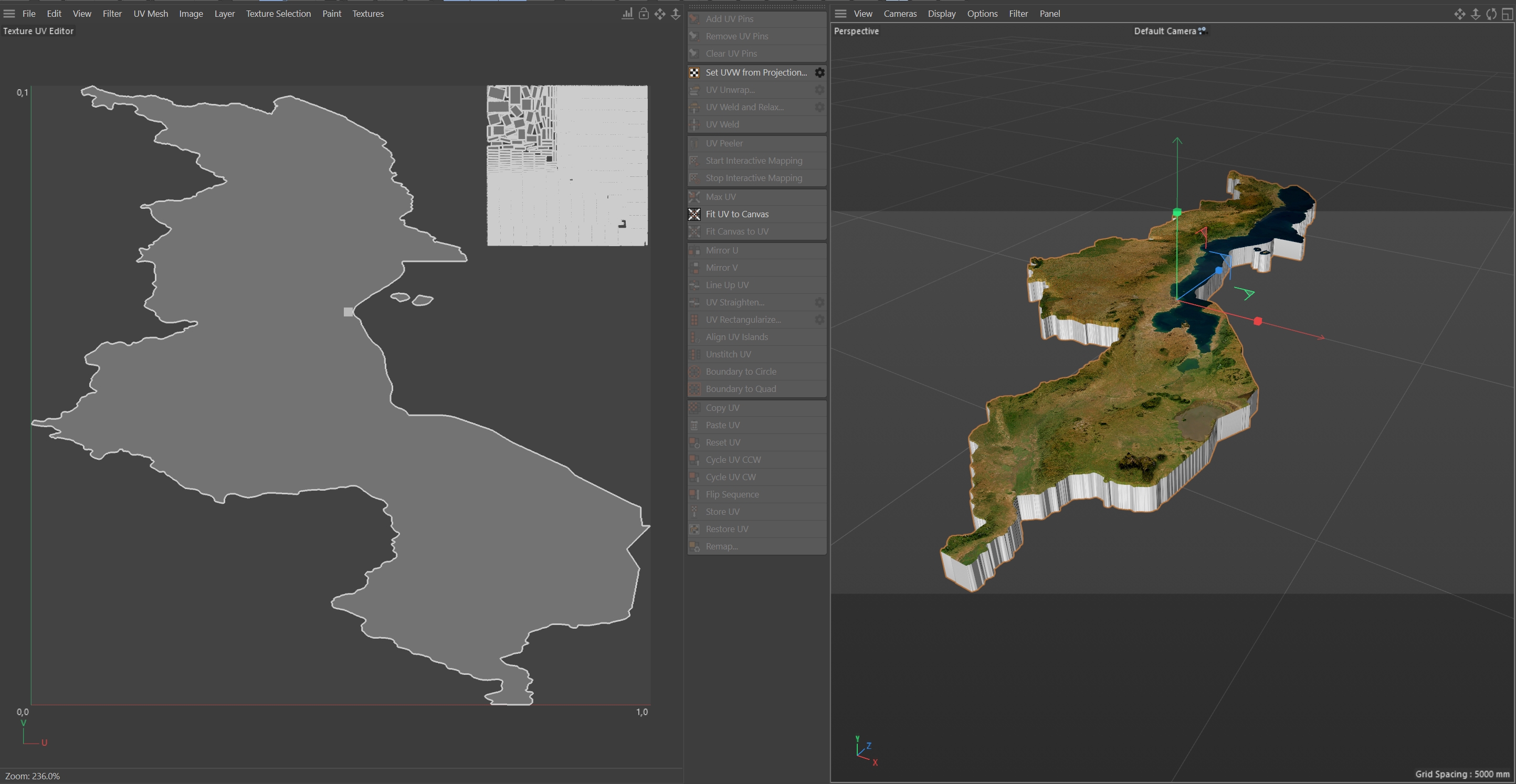This screenshot has width=1516, height=784.
Task: Click the histogram icon in UV editor header
Action: (x=627, y=14)
